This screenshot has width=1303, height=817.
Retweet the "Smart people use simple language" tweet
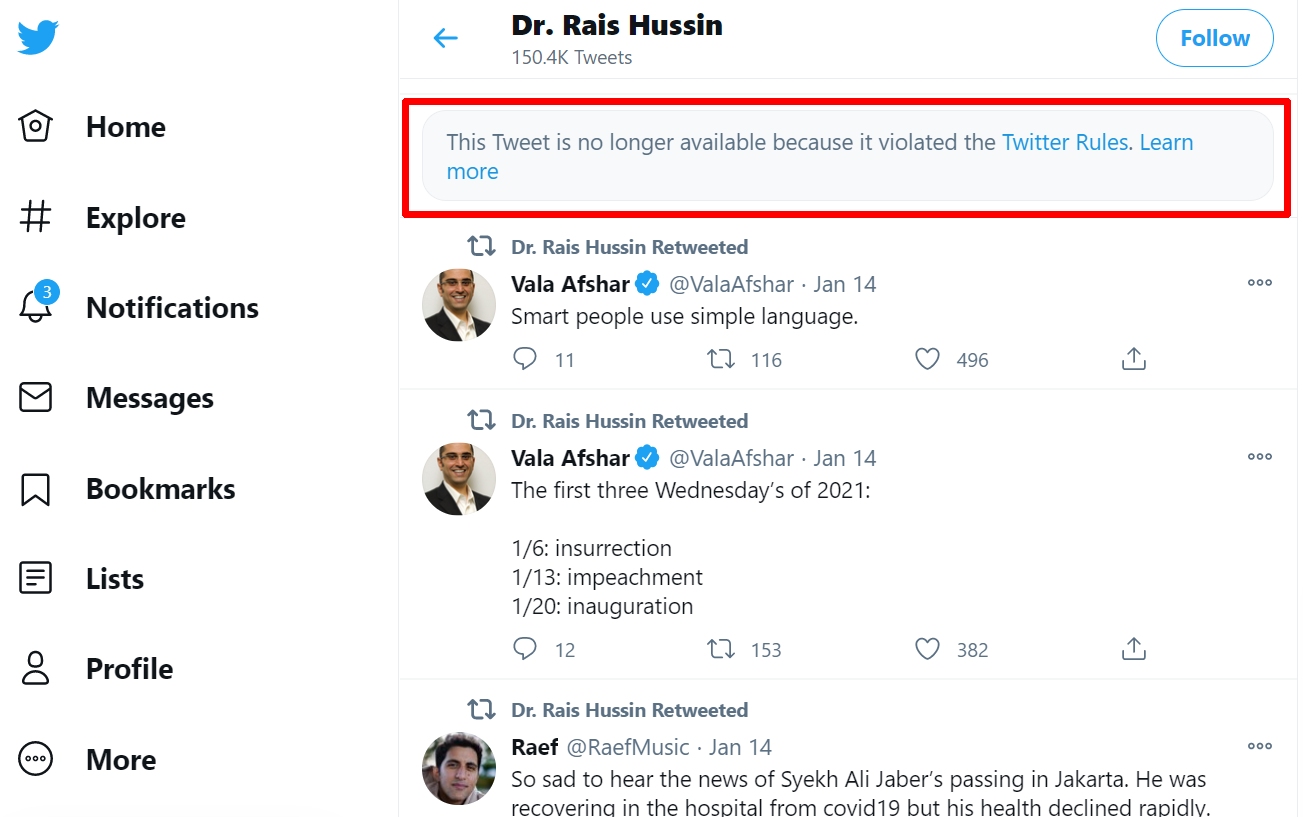click(721, 359)
